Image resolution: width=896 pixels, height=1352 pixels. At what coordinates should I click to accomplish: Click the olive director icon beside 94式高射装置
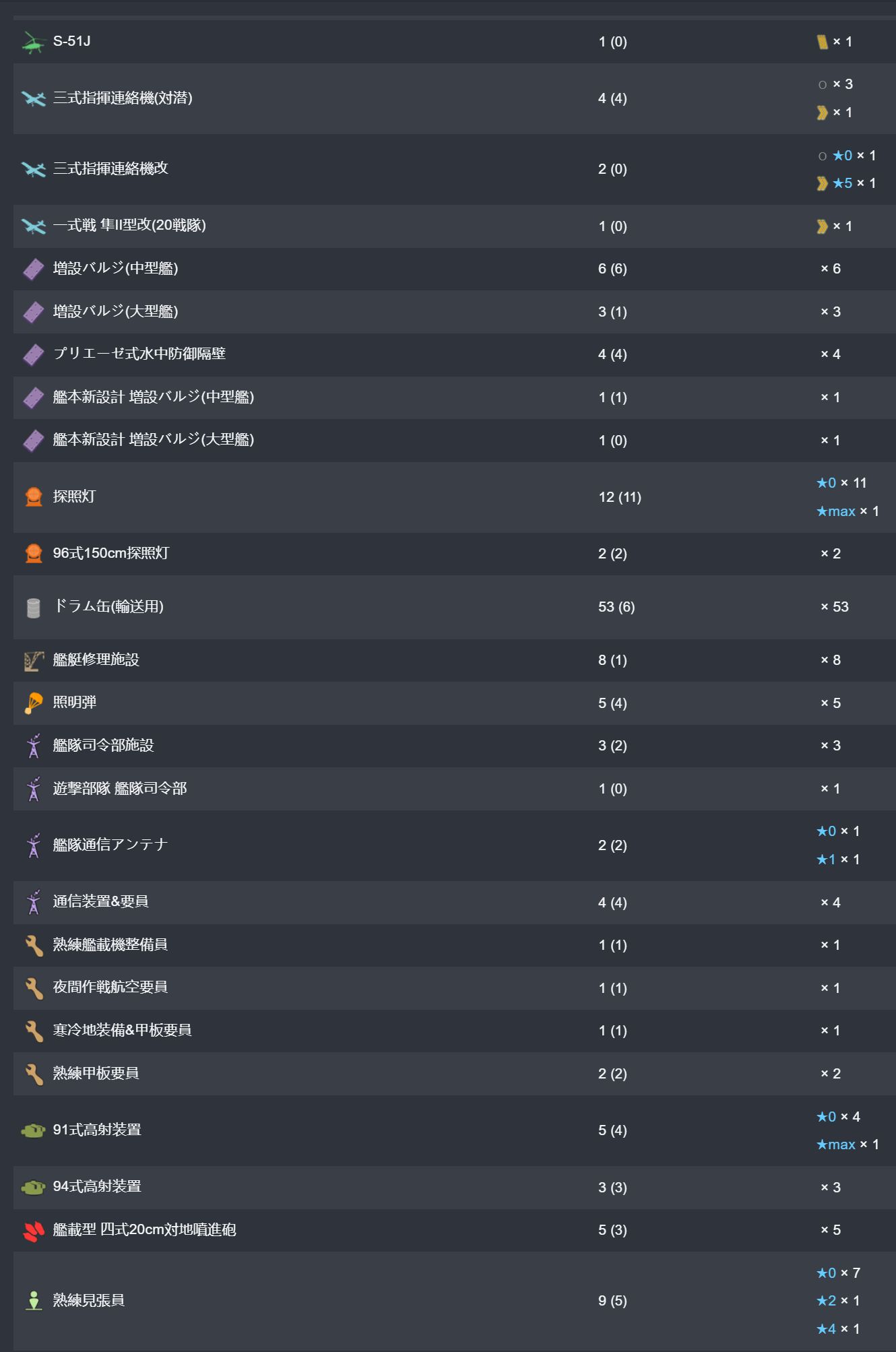coord(33,1187)
